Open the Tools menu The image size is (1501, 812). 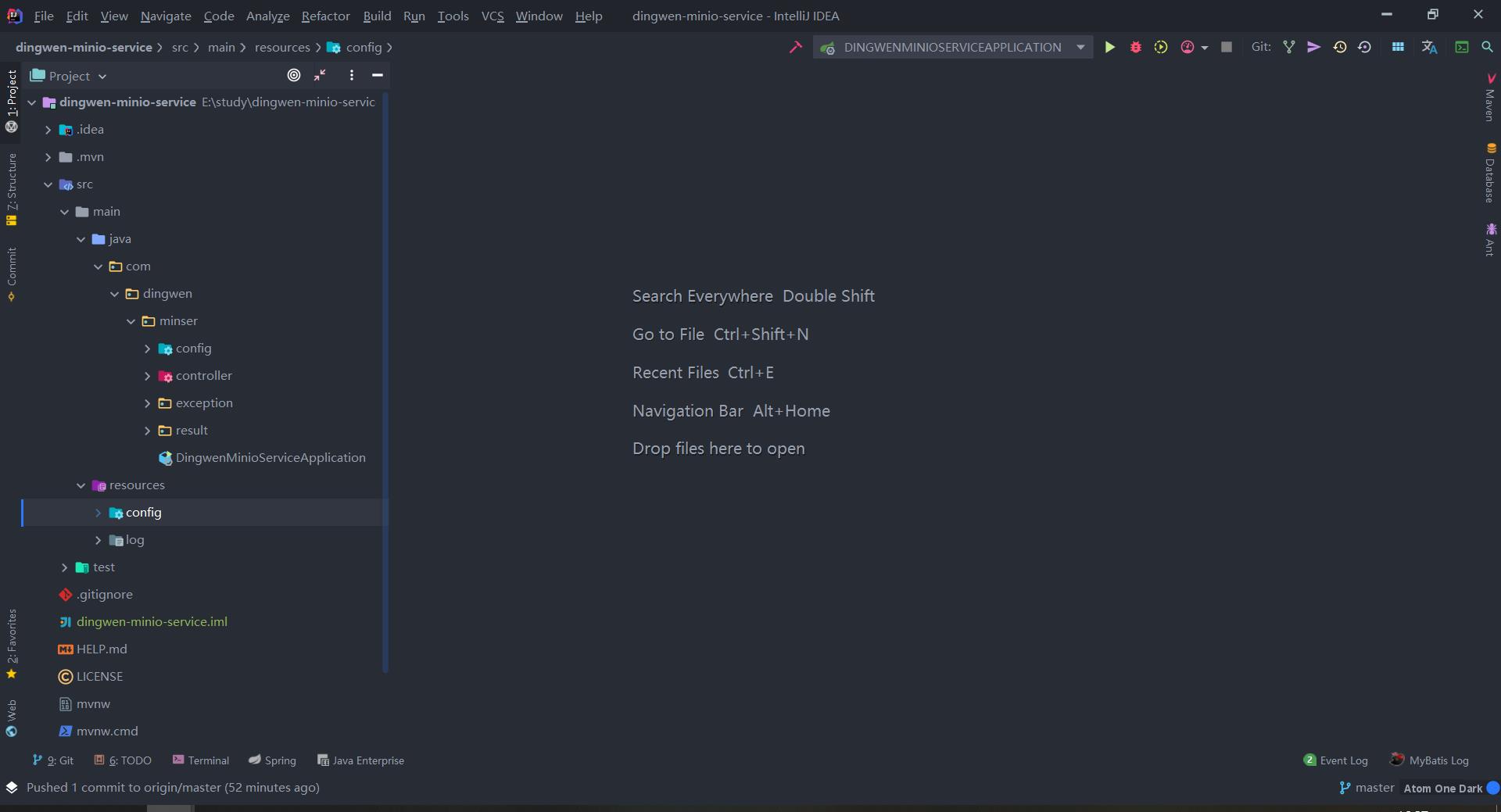tap(453, 16)
